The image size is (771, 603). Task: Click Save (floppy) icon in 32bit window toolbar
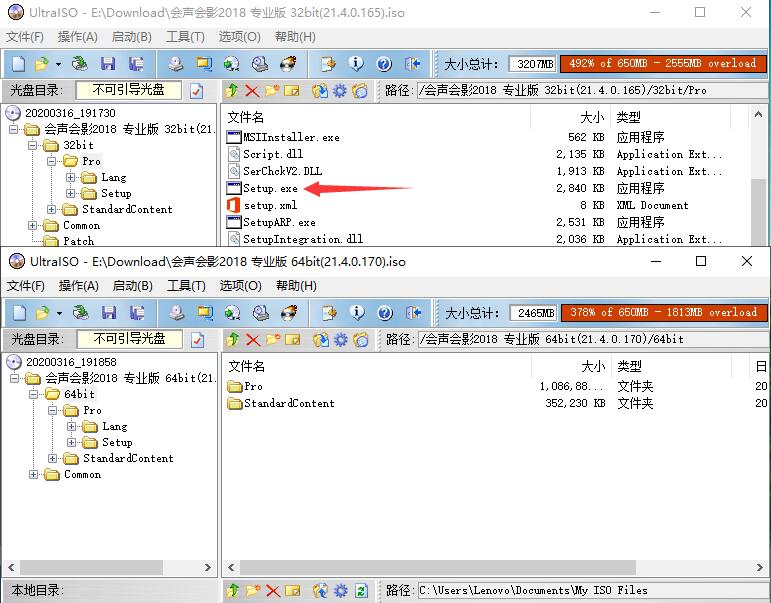[108, 64]
